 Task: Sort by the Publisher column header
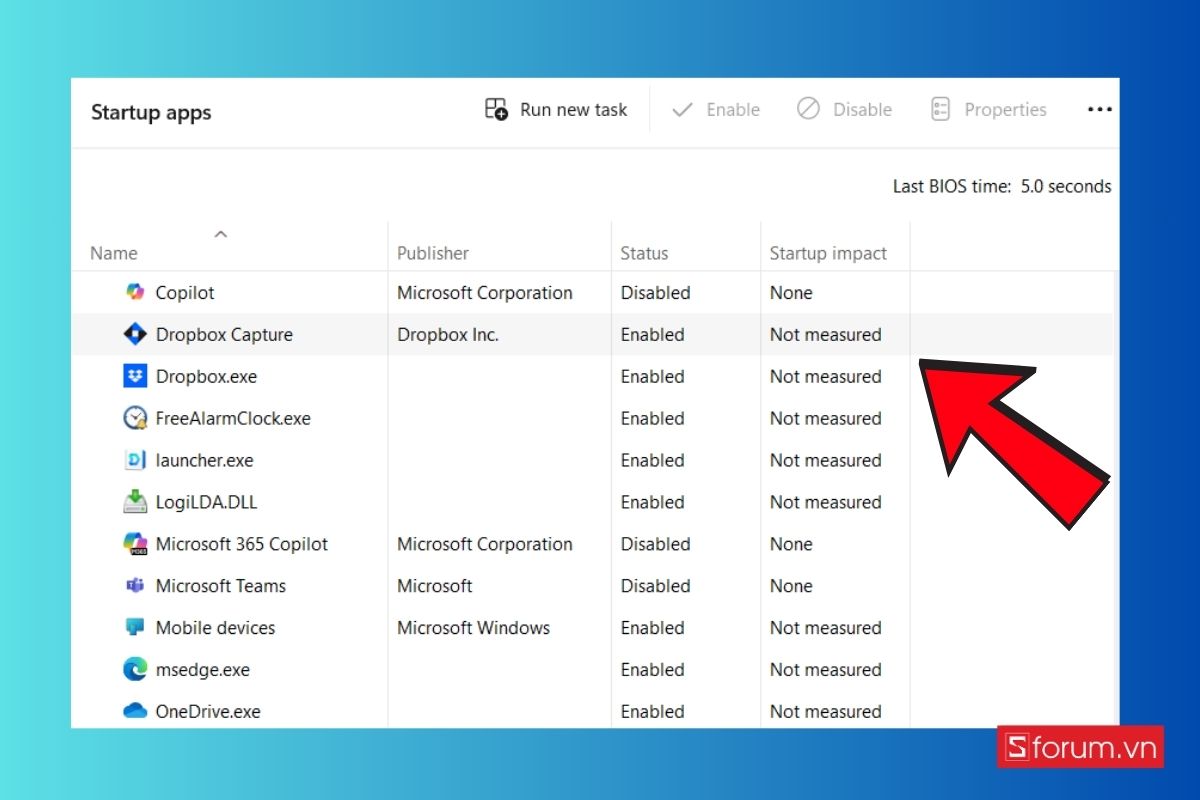tap(433, 254)
